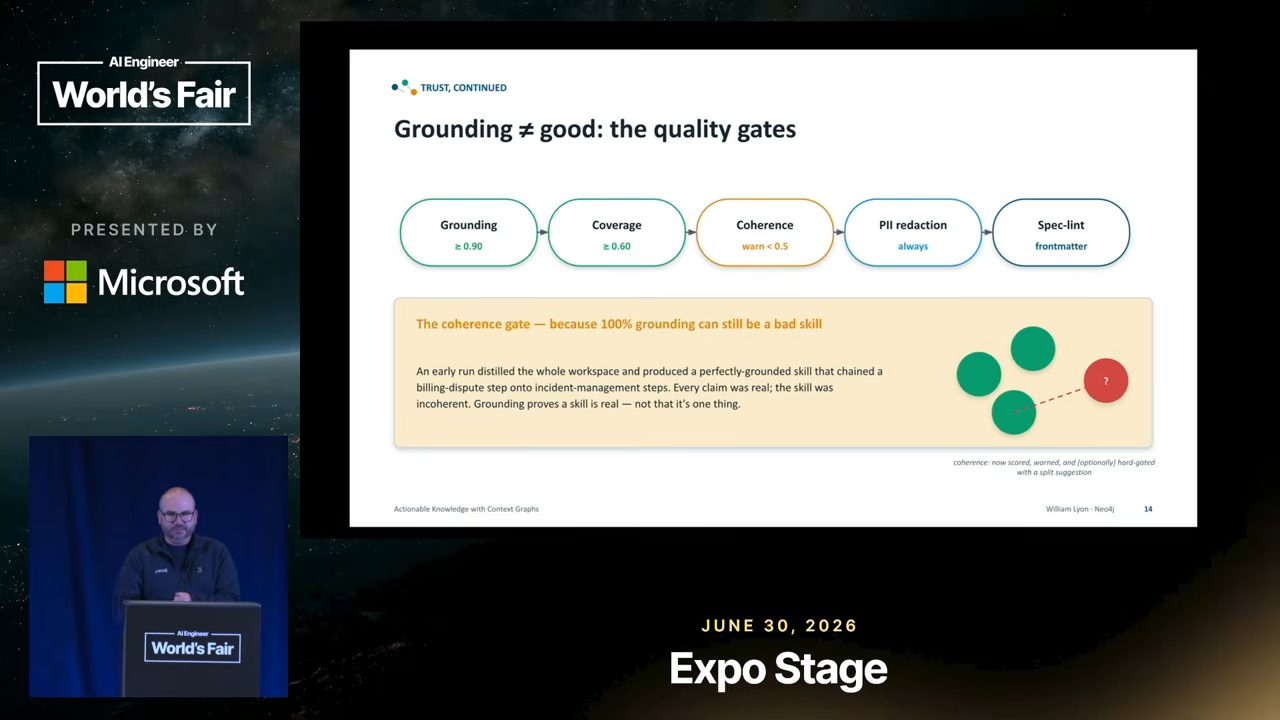Click the podium World's Fair sign
This screenshot has width=1280, height=720.
[x=192, y=645]
